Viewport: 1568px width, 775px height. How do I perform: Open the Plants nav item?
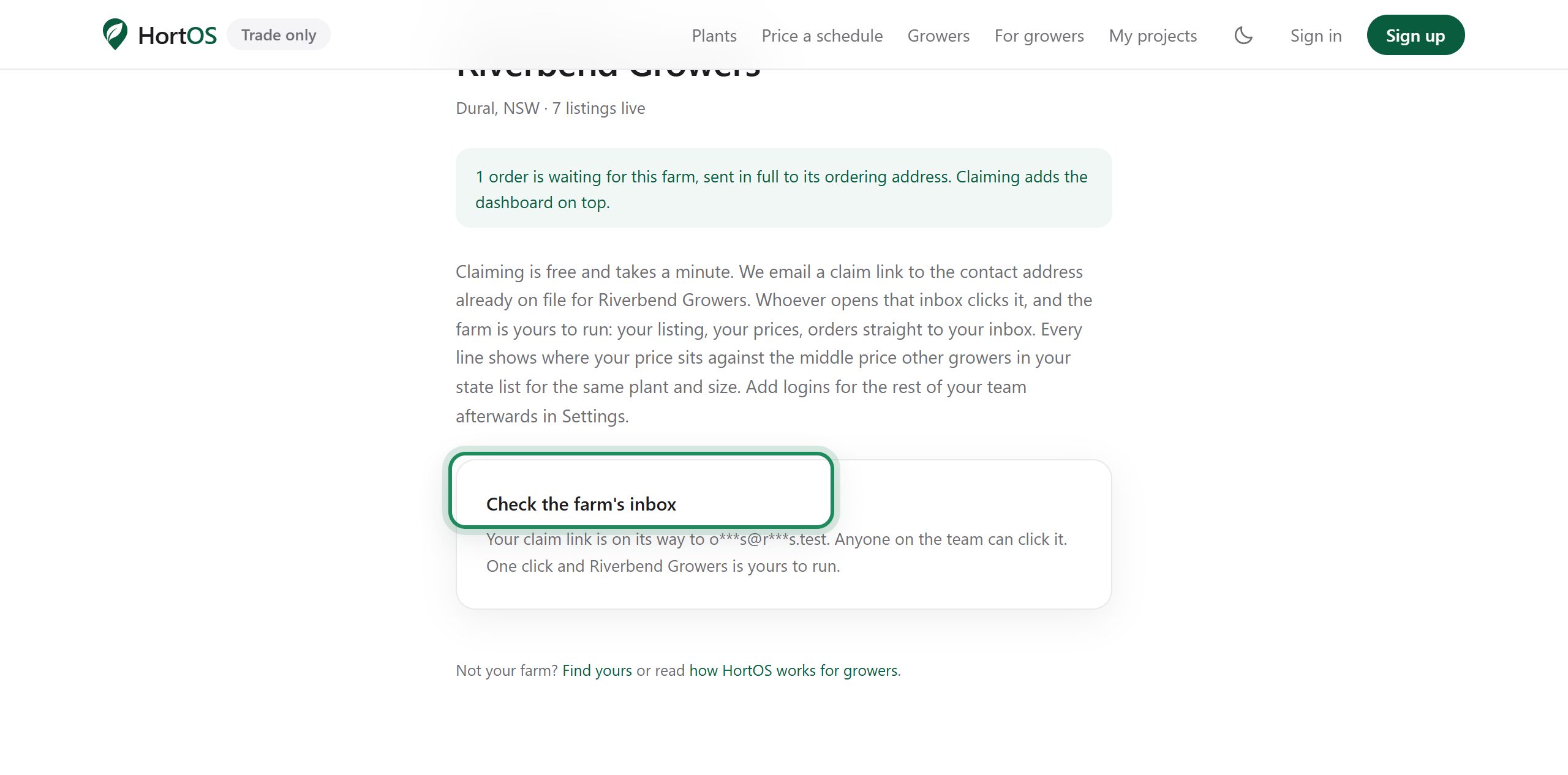(714, 36)
